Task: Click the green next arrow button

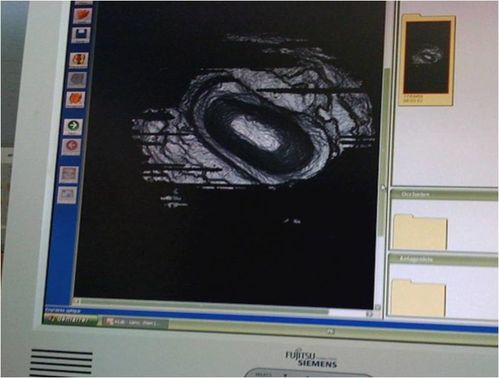Action: [73, 126]
